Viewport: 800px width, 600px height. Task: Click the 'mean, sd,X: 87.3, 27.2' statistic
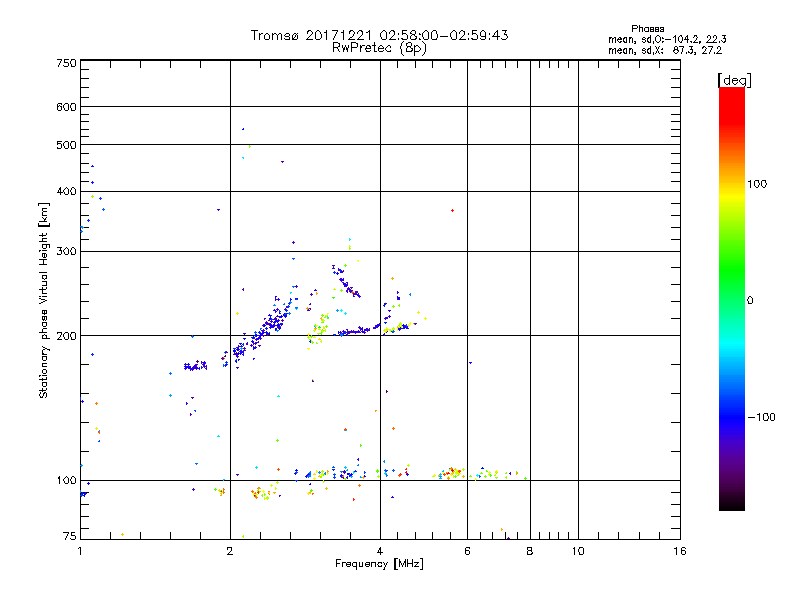(665, 50)
